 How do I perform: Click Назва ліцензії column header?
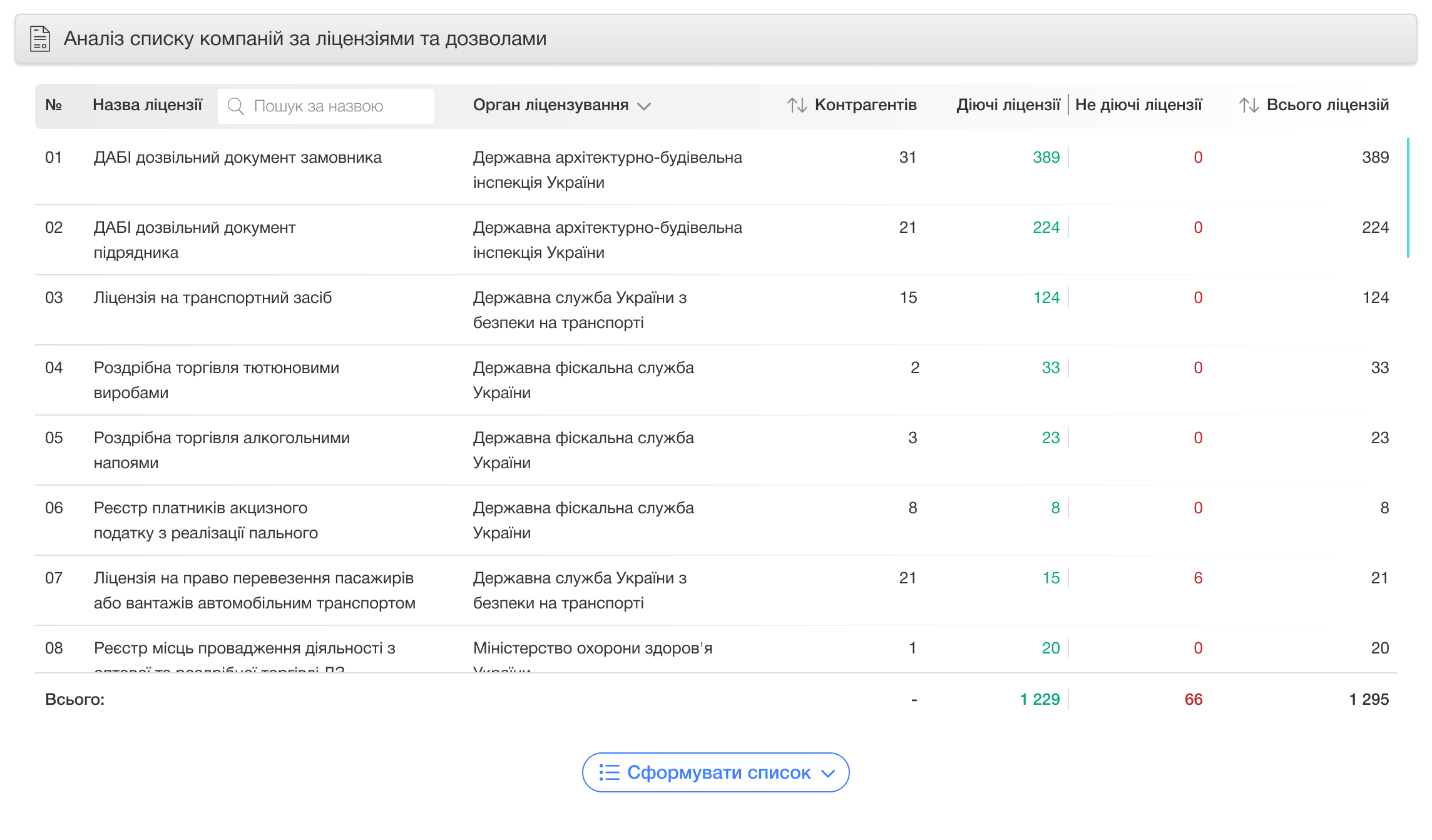point(147,105)
